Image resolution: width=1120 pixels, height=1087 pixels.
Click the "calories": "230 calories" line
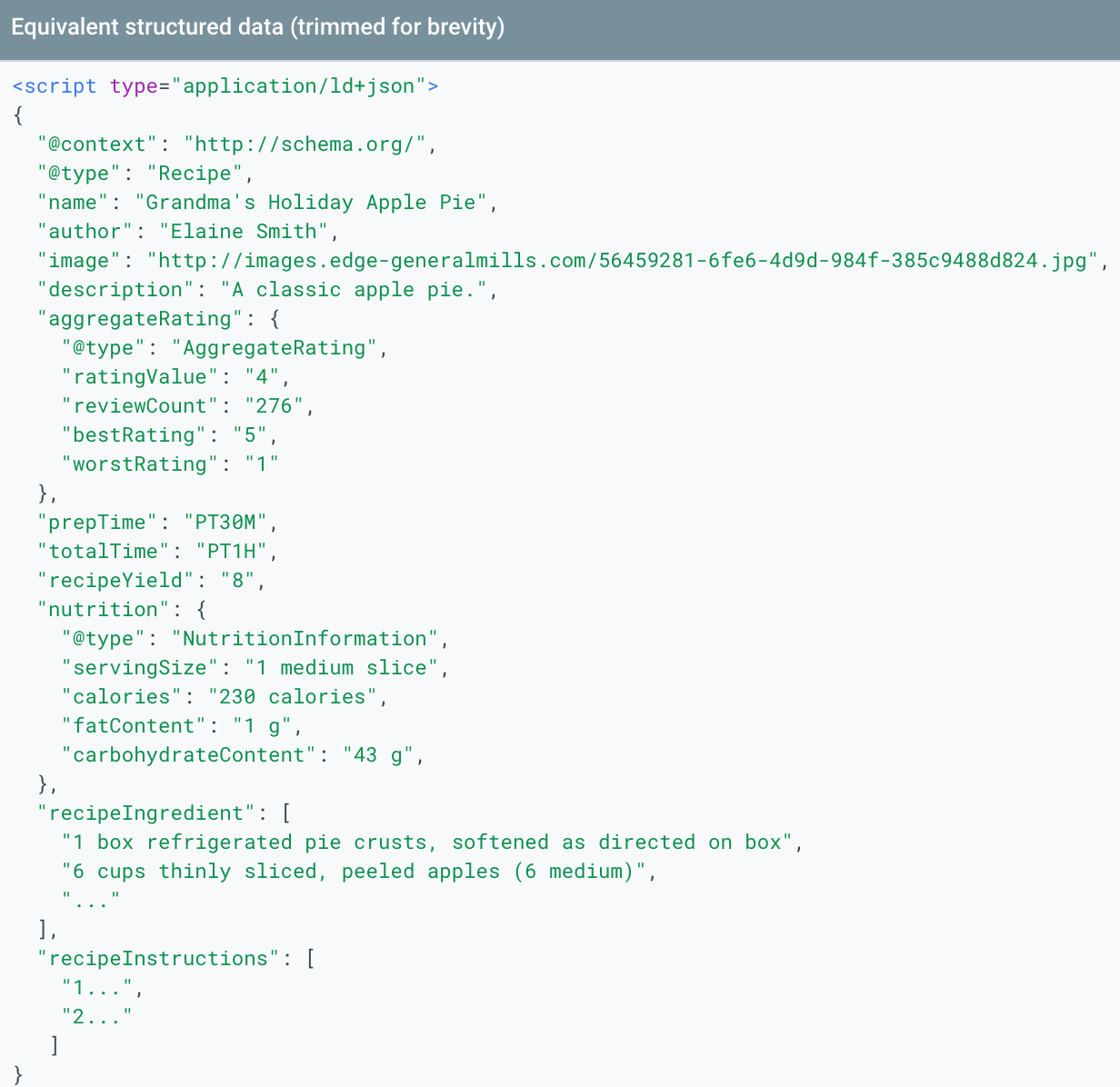[x=225, y=697]
